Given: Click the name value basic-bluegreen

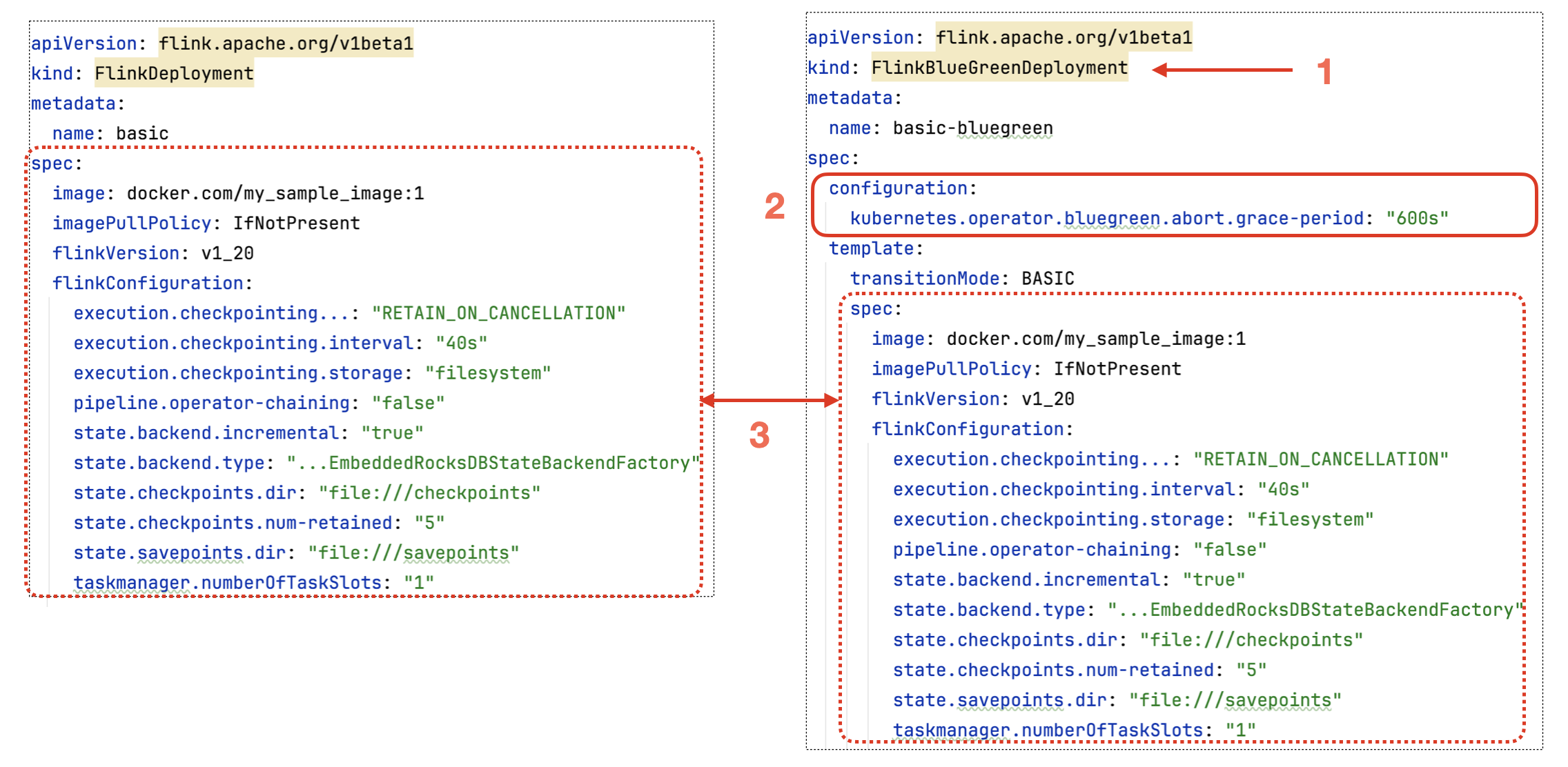Looking at the screenshot, I should coord(972,128).
